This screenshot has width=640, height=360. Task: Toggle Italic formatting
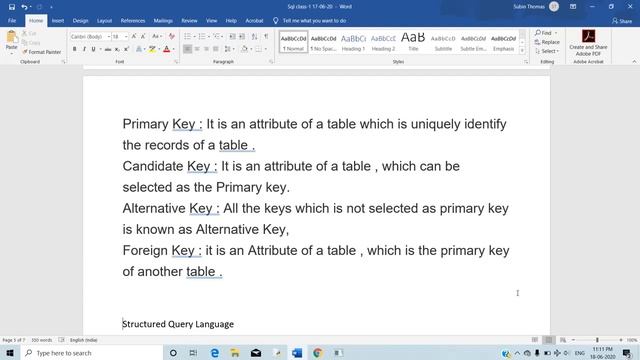click(84, 49)
